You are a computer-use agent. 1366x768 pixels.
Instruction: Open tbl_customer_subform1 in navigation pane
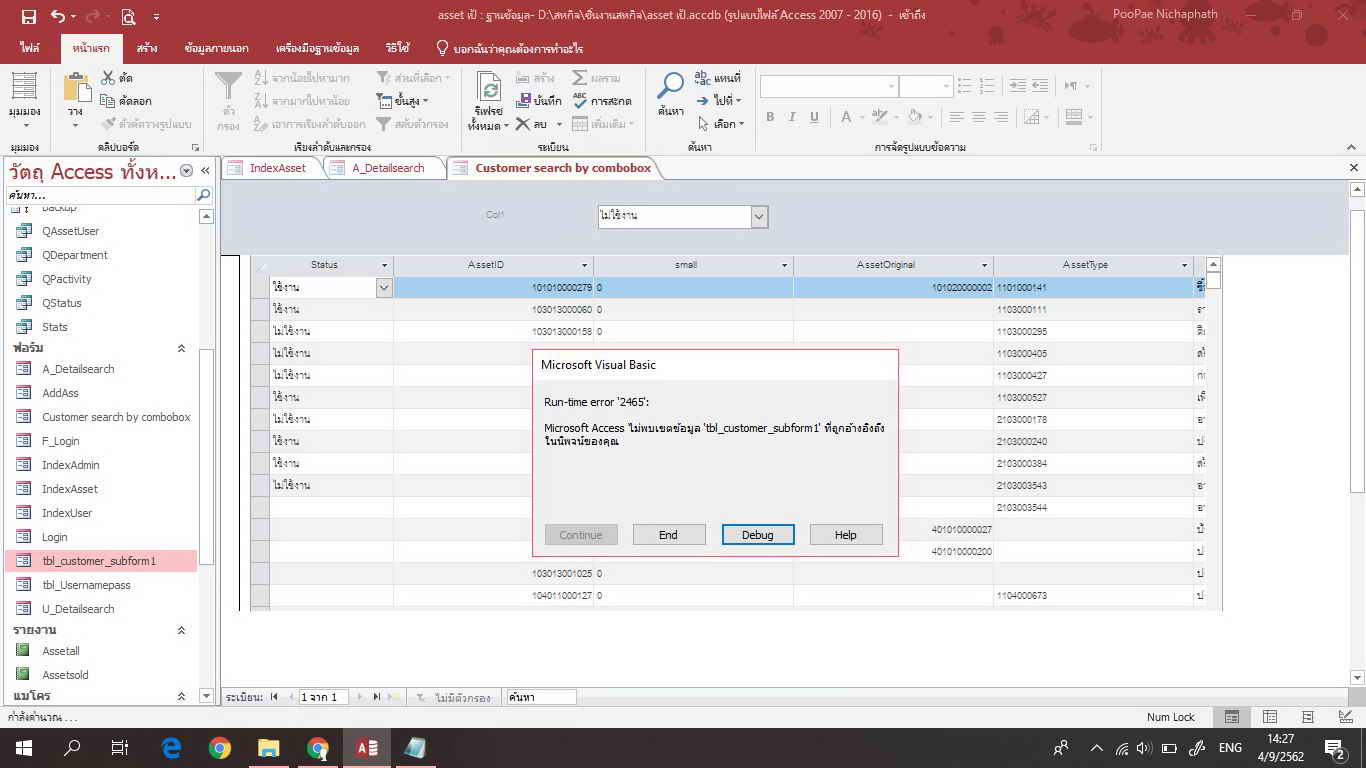[100, 561]
